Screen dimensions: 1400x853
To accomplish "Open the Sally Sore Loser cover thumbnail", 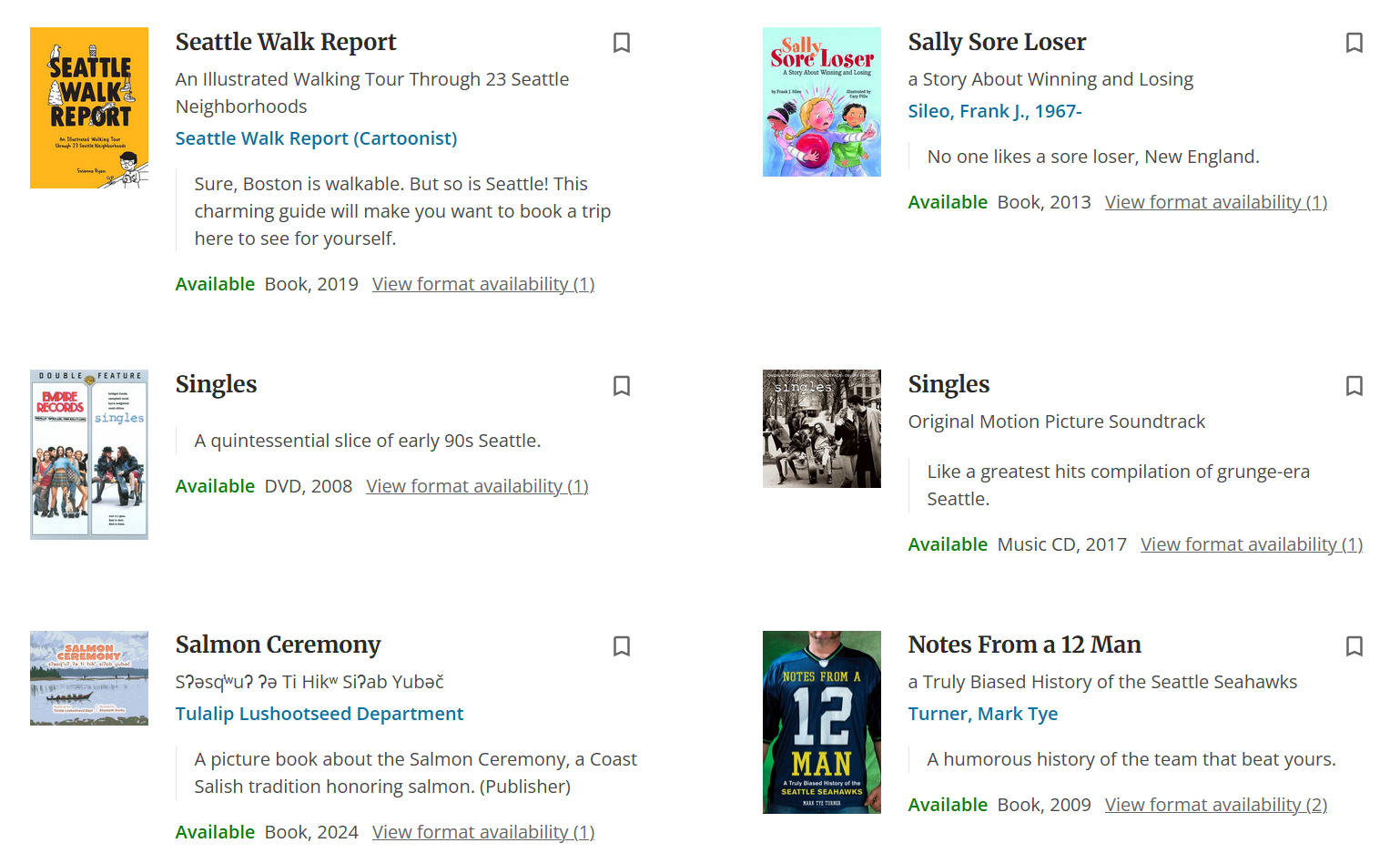I will click(x=821, y=102).
